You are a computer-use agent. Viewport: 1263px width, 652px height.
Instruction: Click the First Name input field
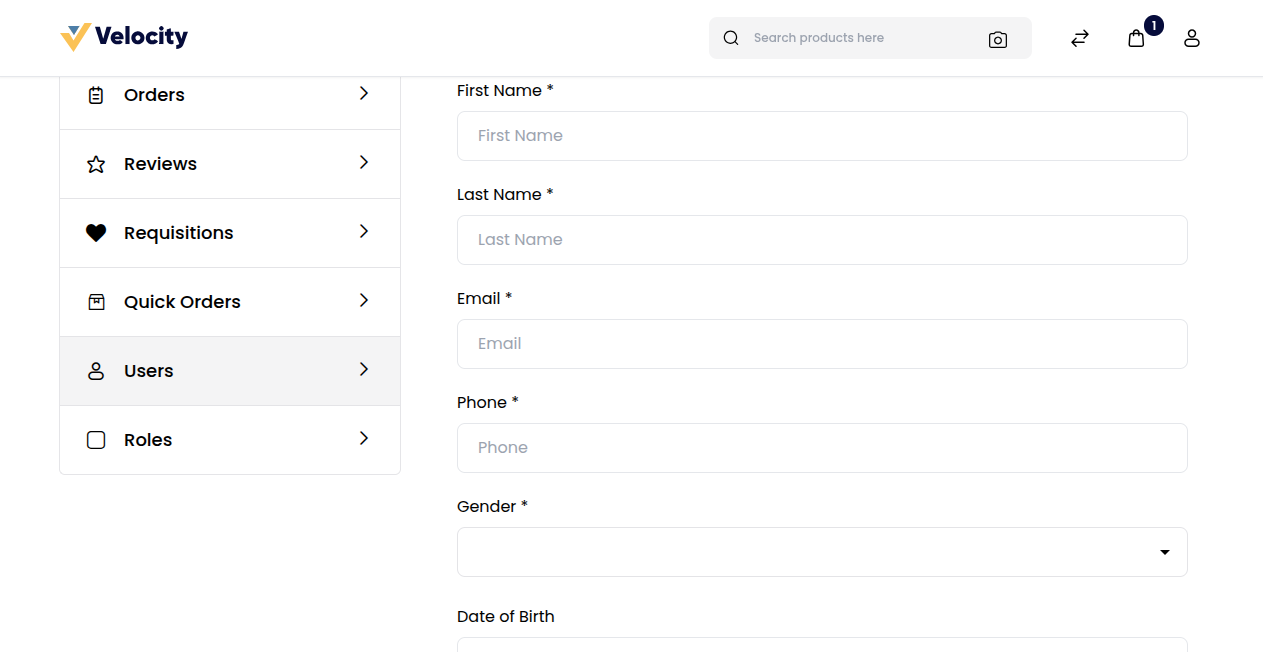click(822, 135)
